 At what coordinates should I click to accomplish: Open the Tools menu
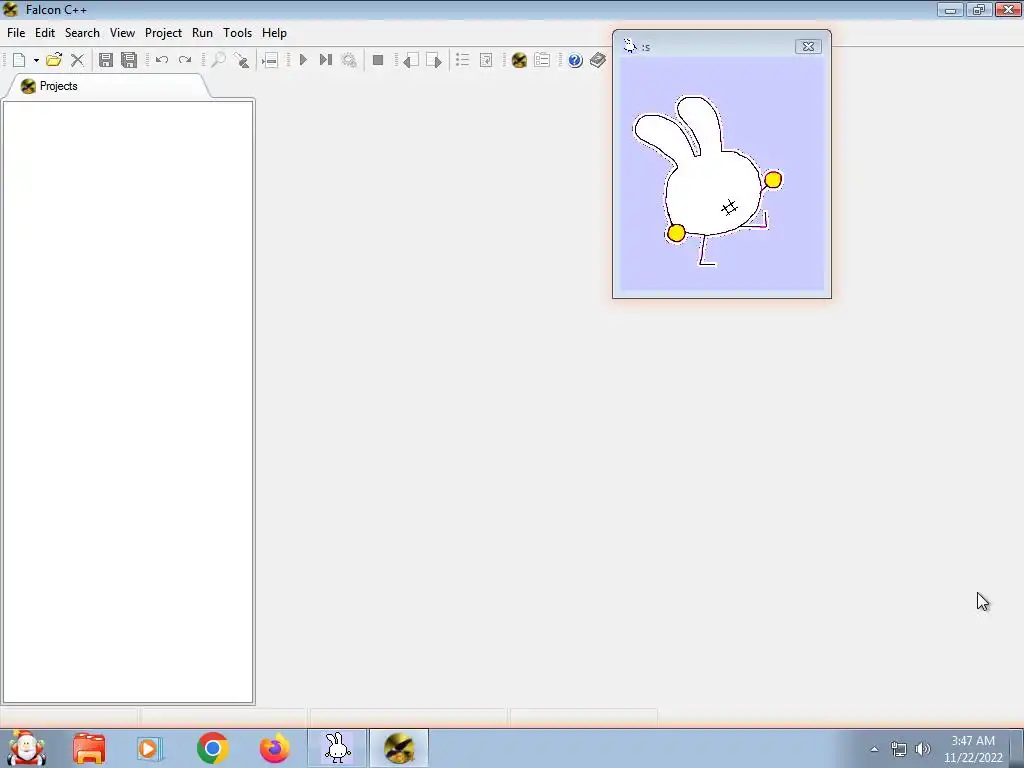click(237, 33)
